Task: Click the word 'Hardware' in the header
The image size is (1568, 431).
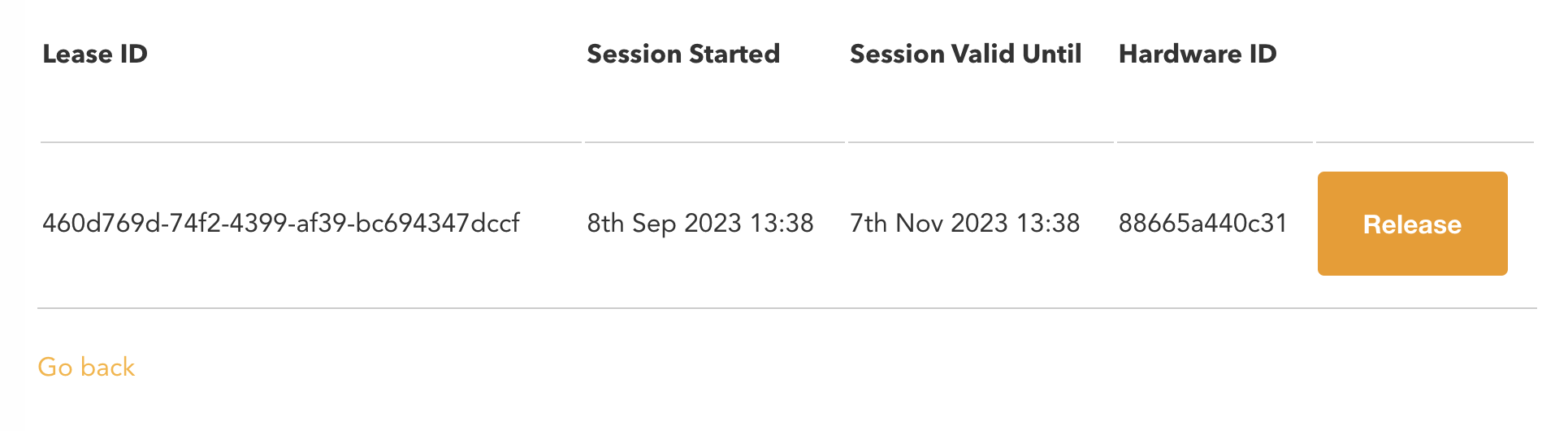Action: pos(1180,54)
